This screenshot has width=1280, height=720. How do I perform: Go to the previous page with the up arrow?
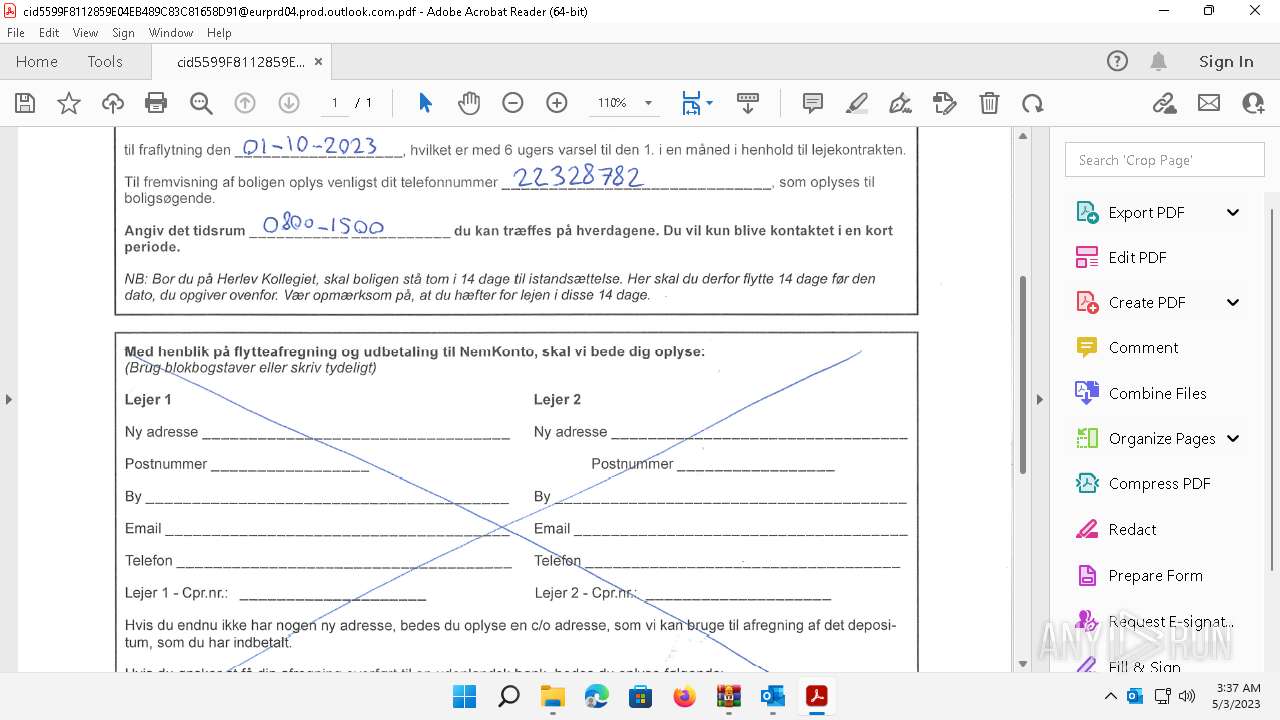pyautogui.click(x=245, y=103)
